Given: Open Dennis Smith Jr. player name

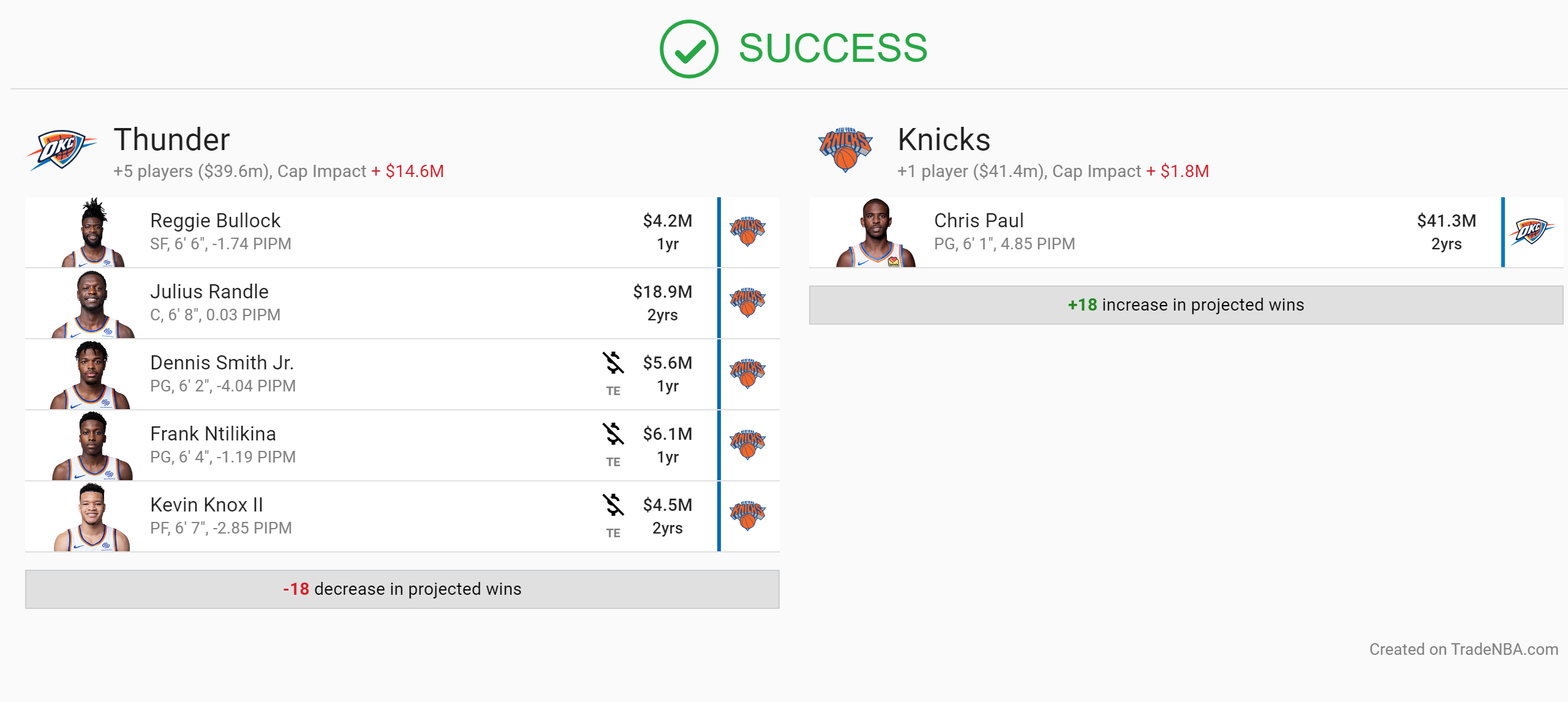Looking at the screenshot, I should tap(222, 363).
